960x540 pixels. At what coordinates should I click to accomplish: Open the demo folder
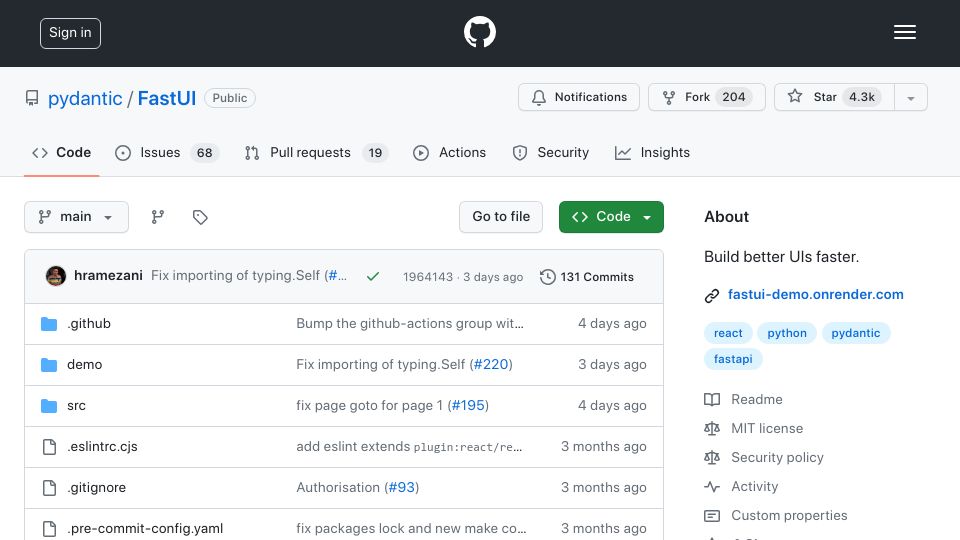84,364
